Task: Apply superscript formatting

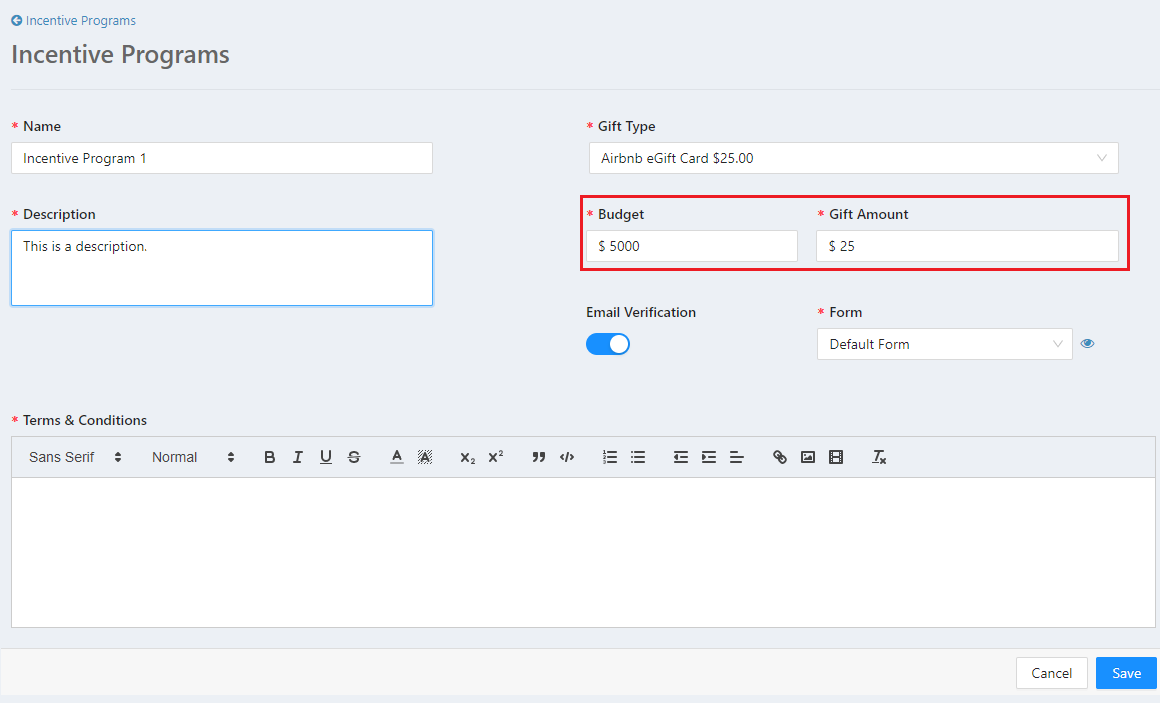Action: (x=496, y=457)
